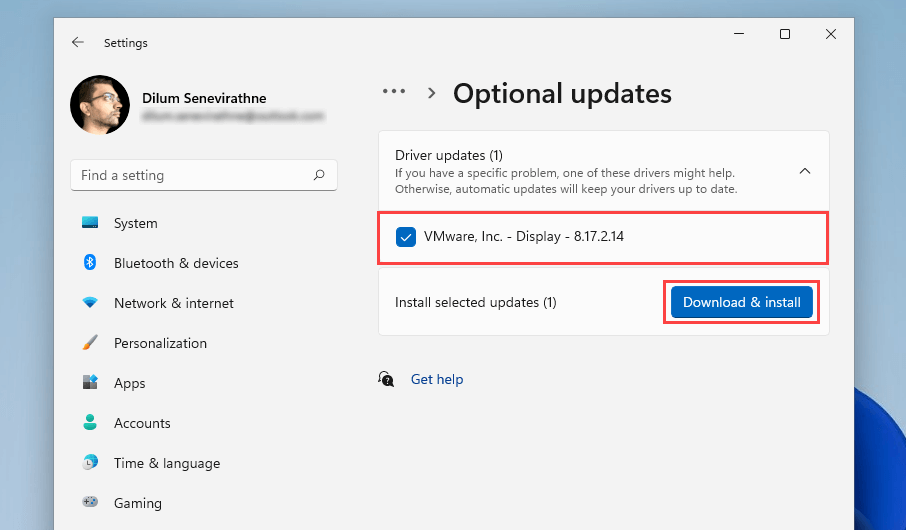The height and width of the screenshot is (530, 906).
Task: Click the Personalization paintbrush icon
Action: click(90, 343)
